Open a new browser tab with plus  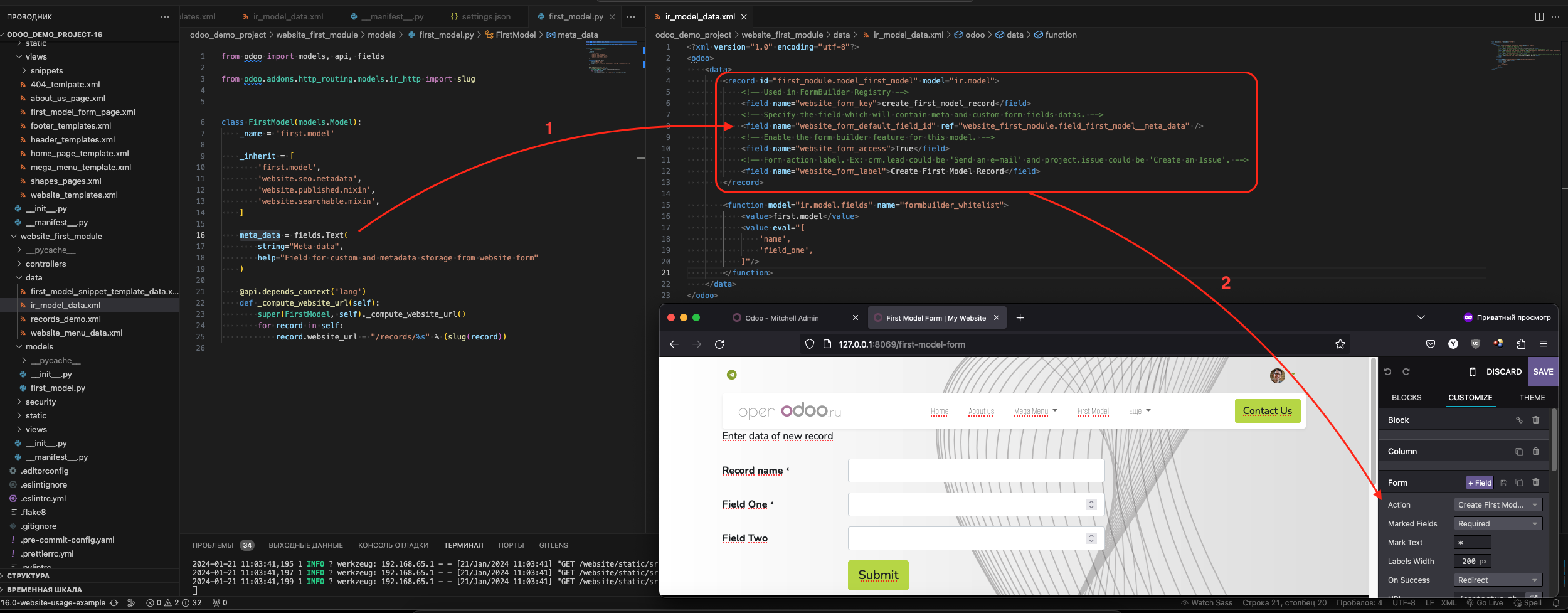[x=1020, y=318]
